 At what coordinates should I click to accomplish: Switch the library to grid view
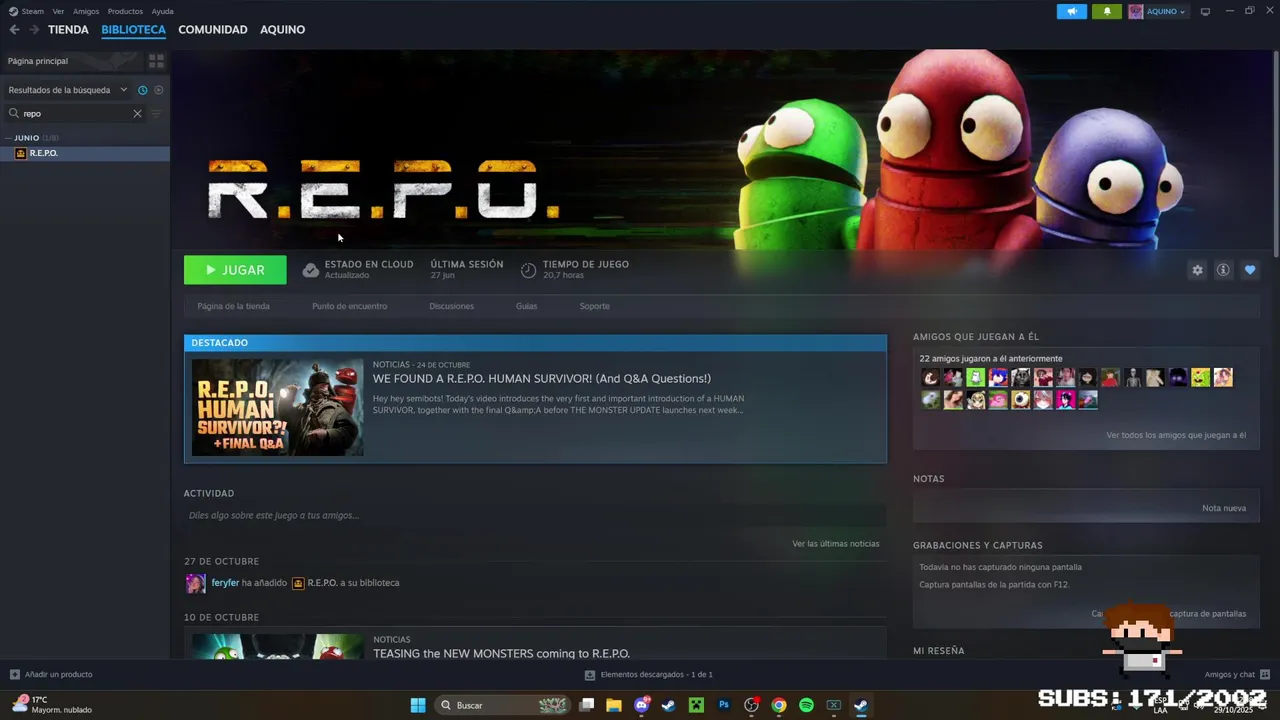click(156, 61)
